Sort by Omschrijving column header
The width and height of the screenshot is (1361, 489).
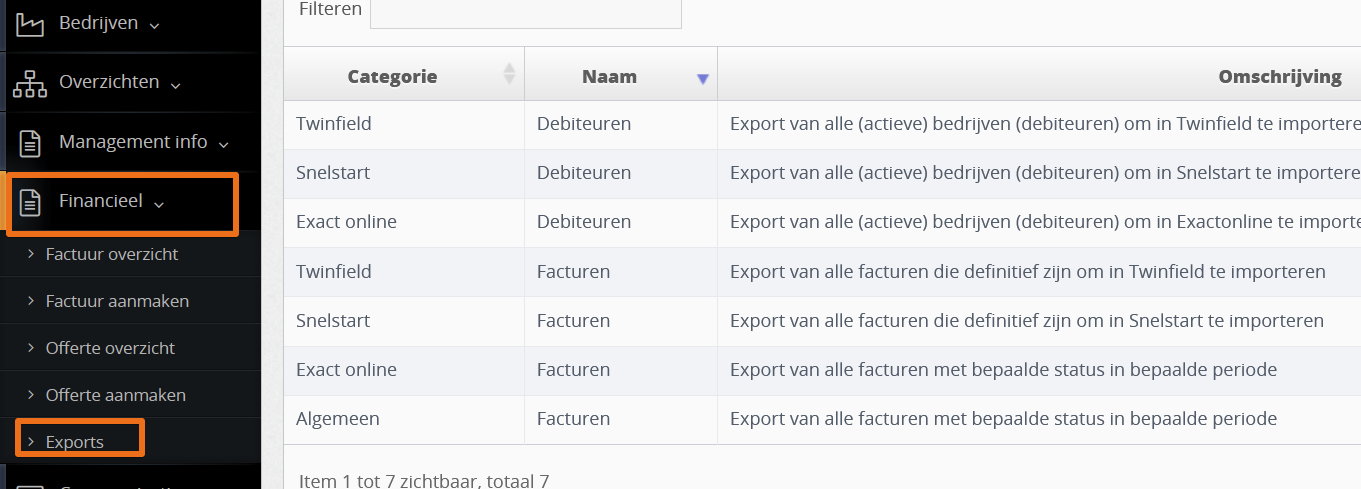point(1280,76)
